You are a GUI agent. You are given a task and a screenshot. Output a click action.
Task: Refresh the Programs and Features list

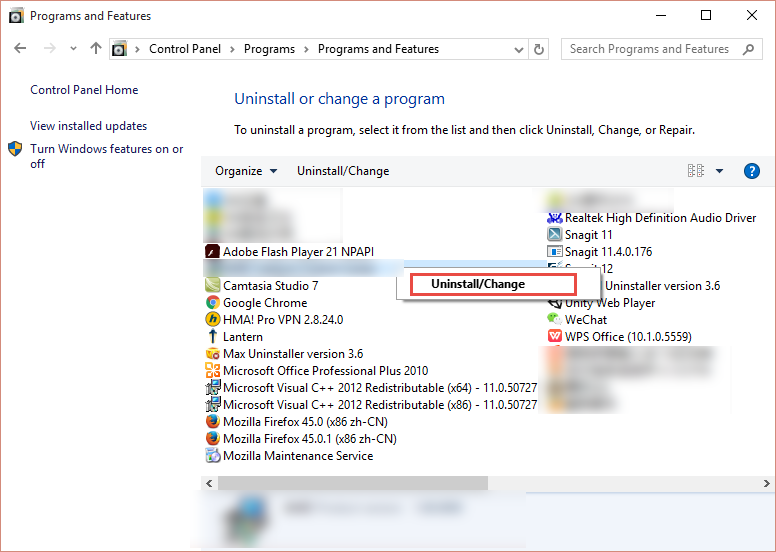click(x=539, y=49)
